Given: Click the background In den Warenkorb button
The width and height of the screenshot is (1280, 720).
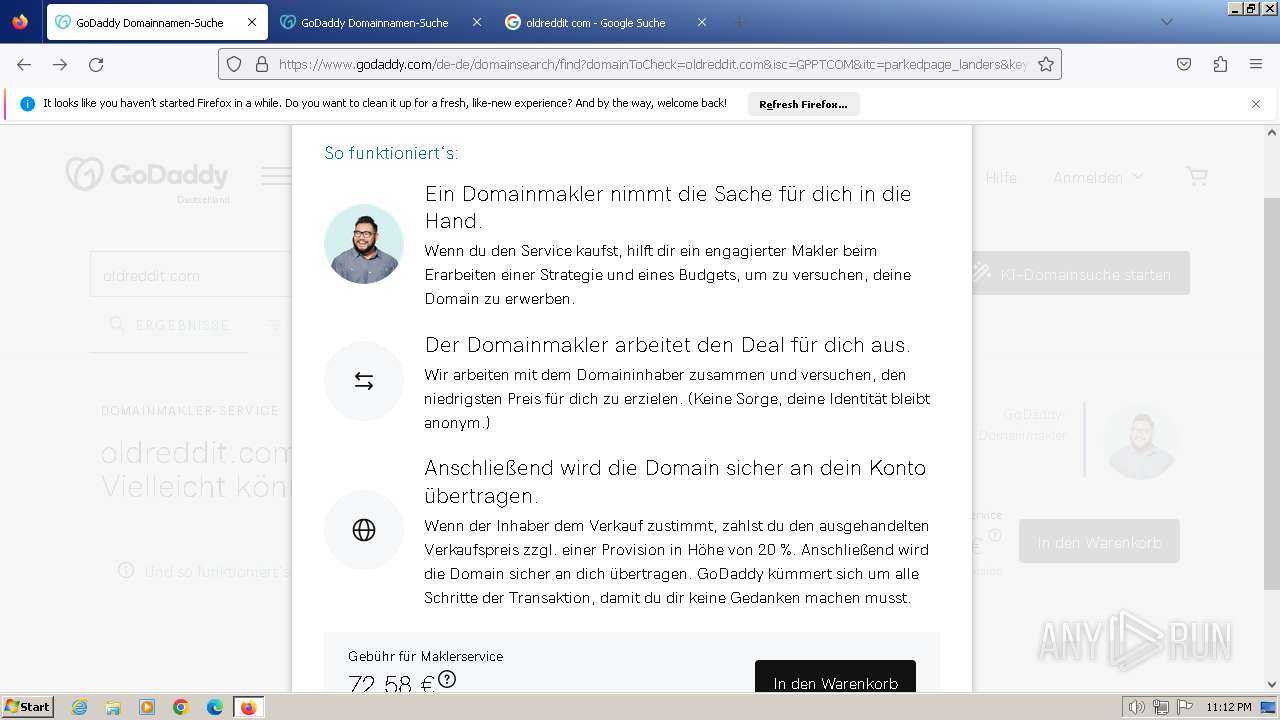Looking at the screenshot, I should pos(1099,541).
